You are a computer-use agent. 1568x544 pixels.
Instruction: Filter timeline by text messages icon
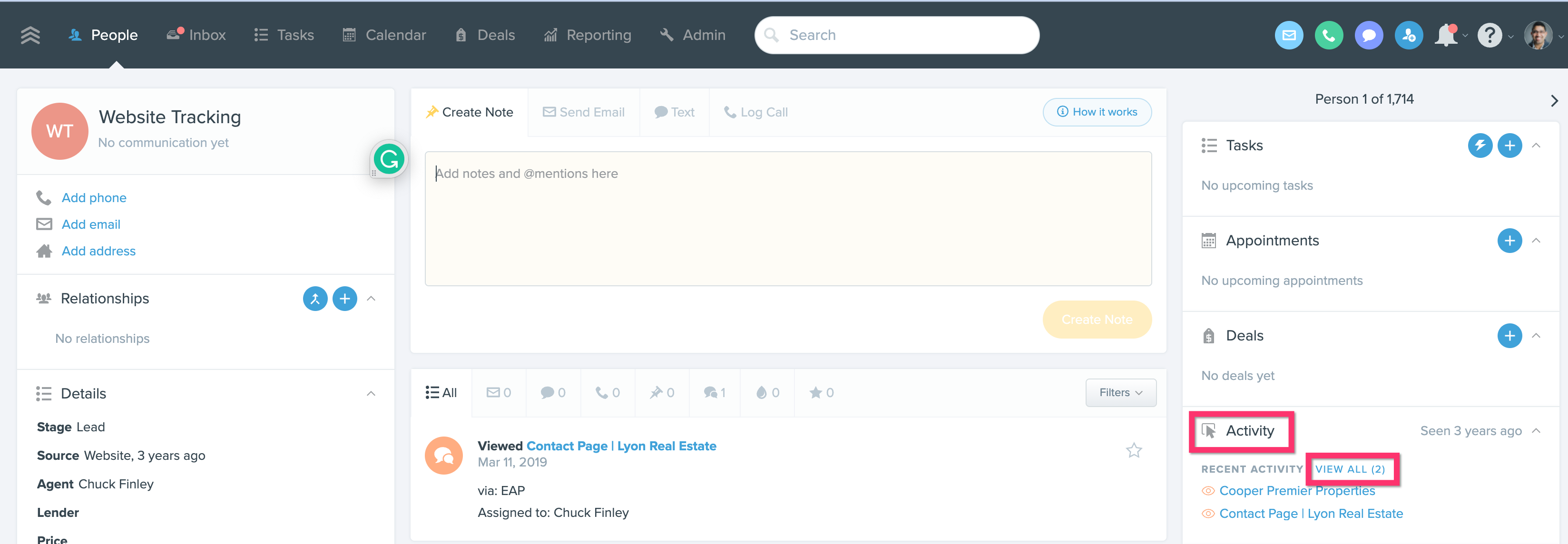click(x=553, y=392)
